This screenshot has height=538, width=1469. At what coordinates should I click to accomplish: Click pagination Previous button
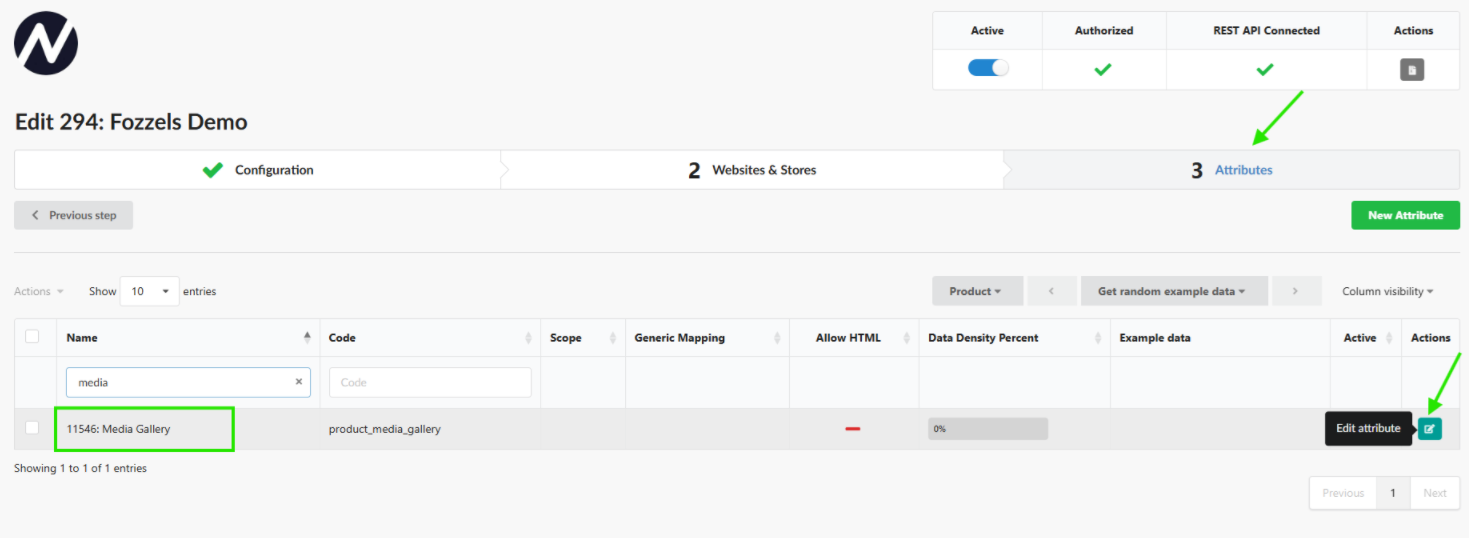coord(1342,493)
